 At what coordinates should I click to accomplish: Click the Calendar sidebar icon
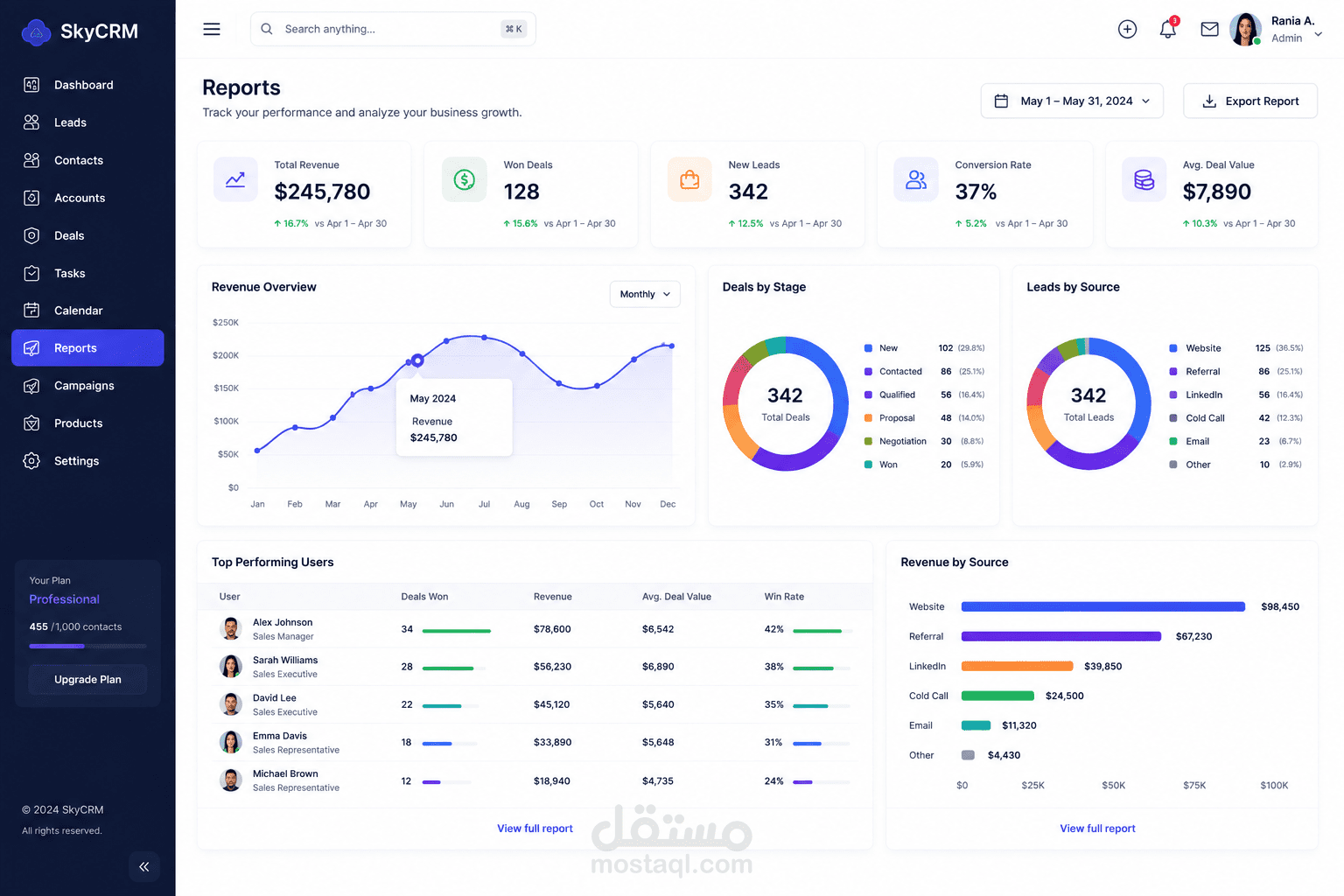[31, 310]
